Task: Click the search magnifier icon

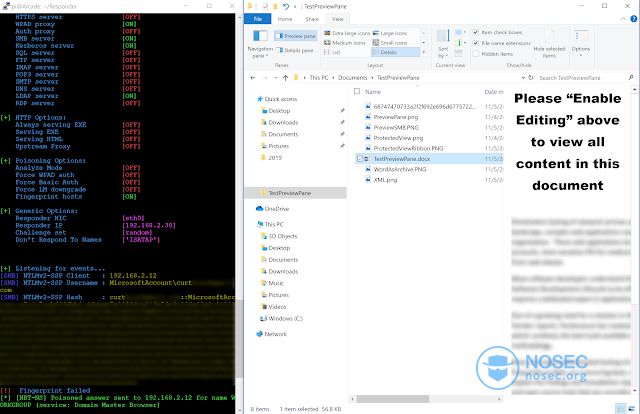Action: pos(631,77)
